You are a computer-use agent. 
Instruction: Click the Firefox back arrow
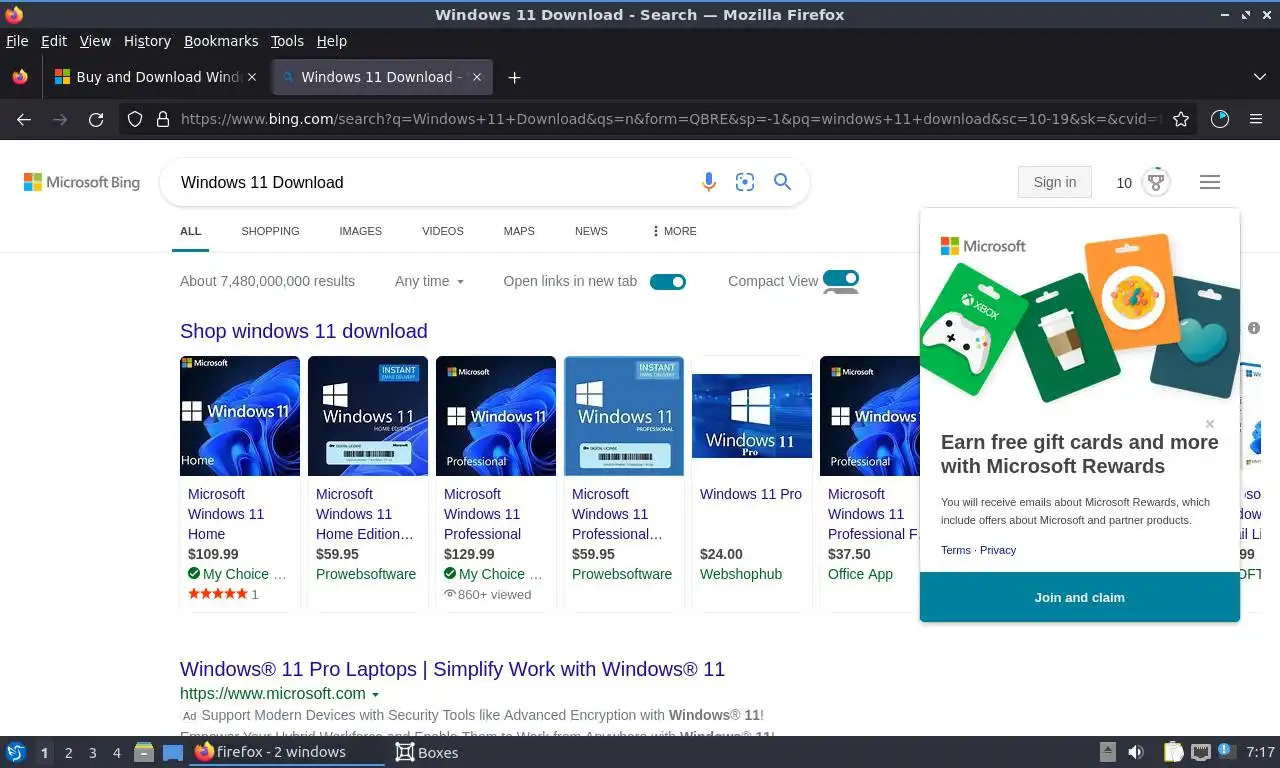24,119
